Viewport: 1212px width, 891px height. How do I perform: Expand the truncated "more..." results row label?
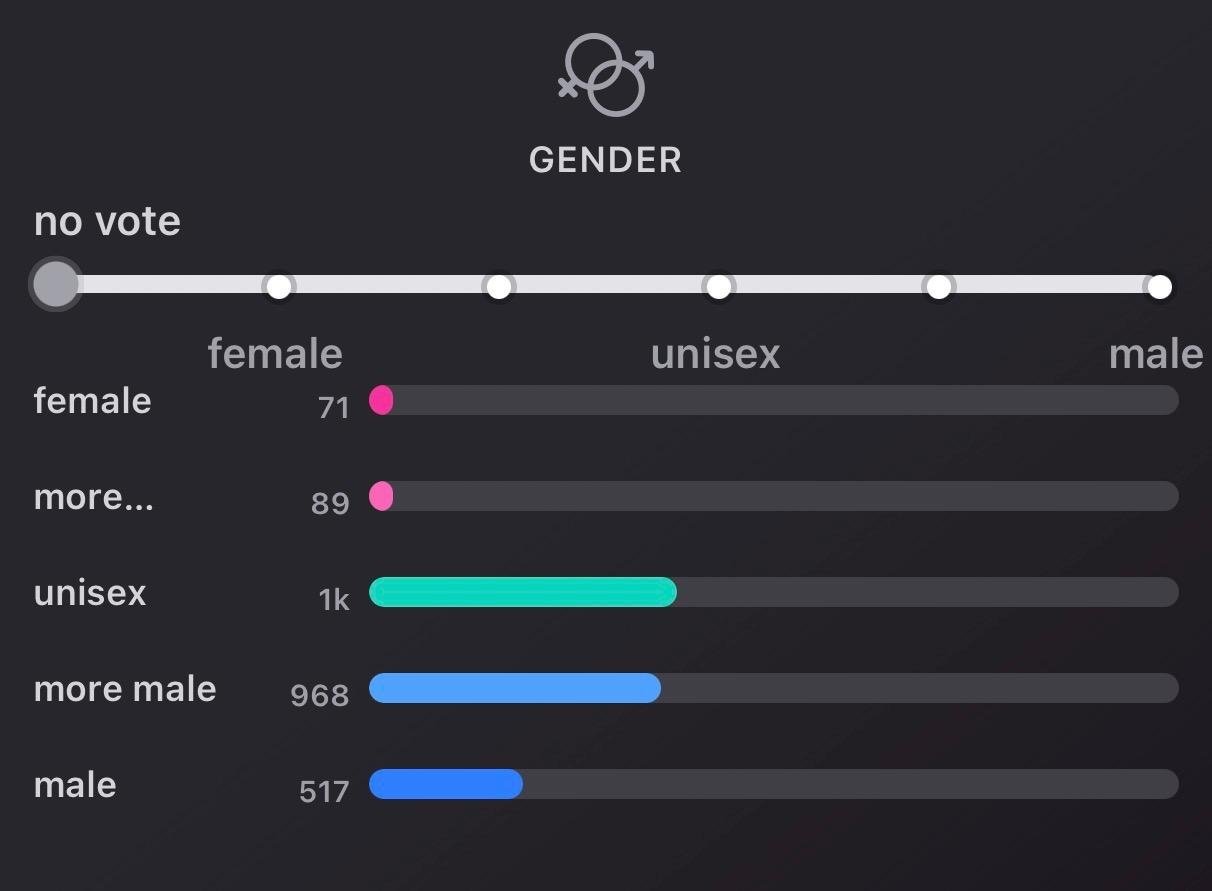tap(94, 497)
